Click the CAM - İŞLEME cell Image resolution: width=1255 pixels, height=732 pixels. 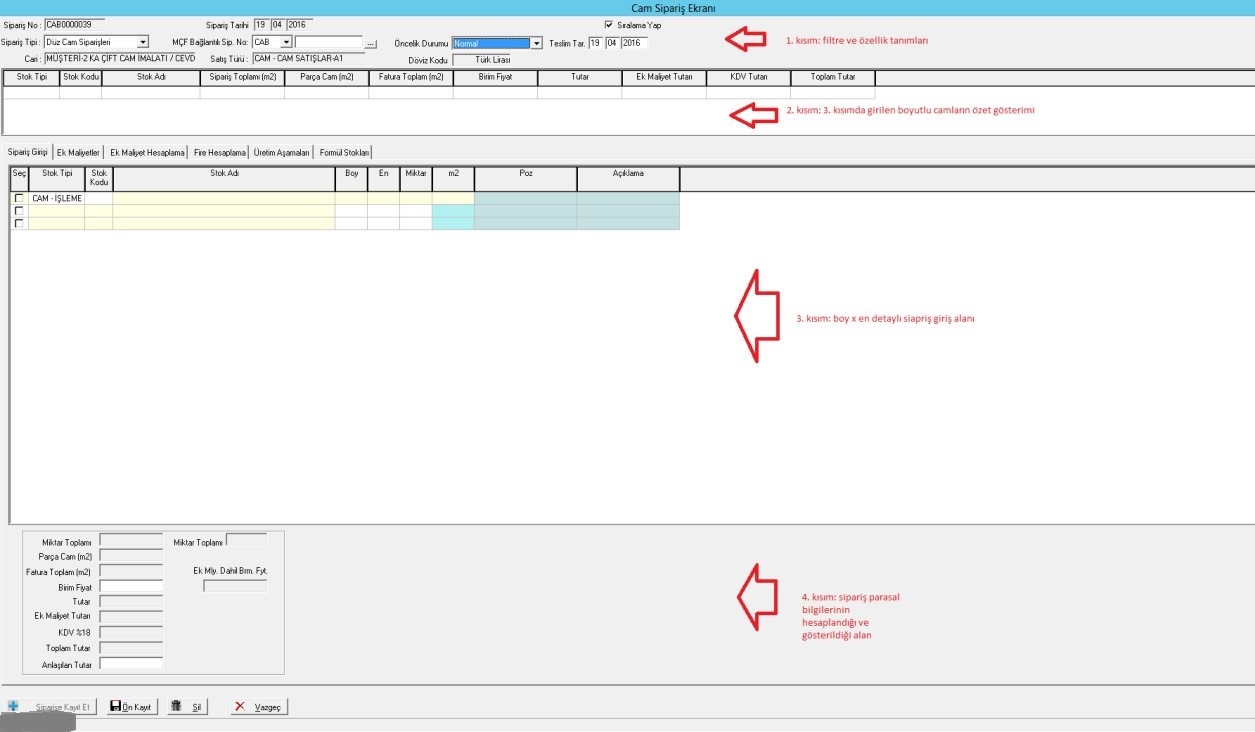coord(57,199)
